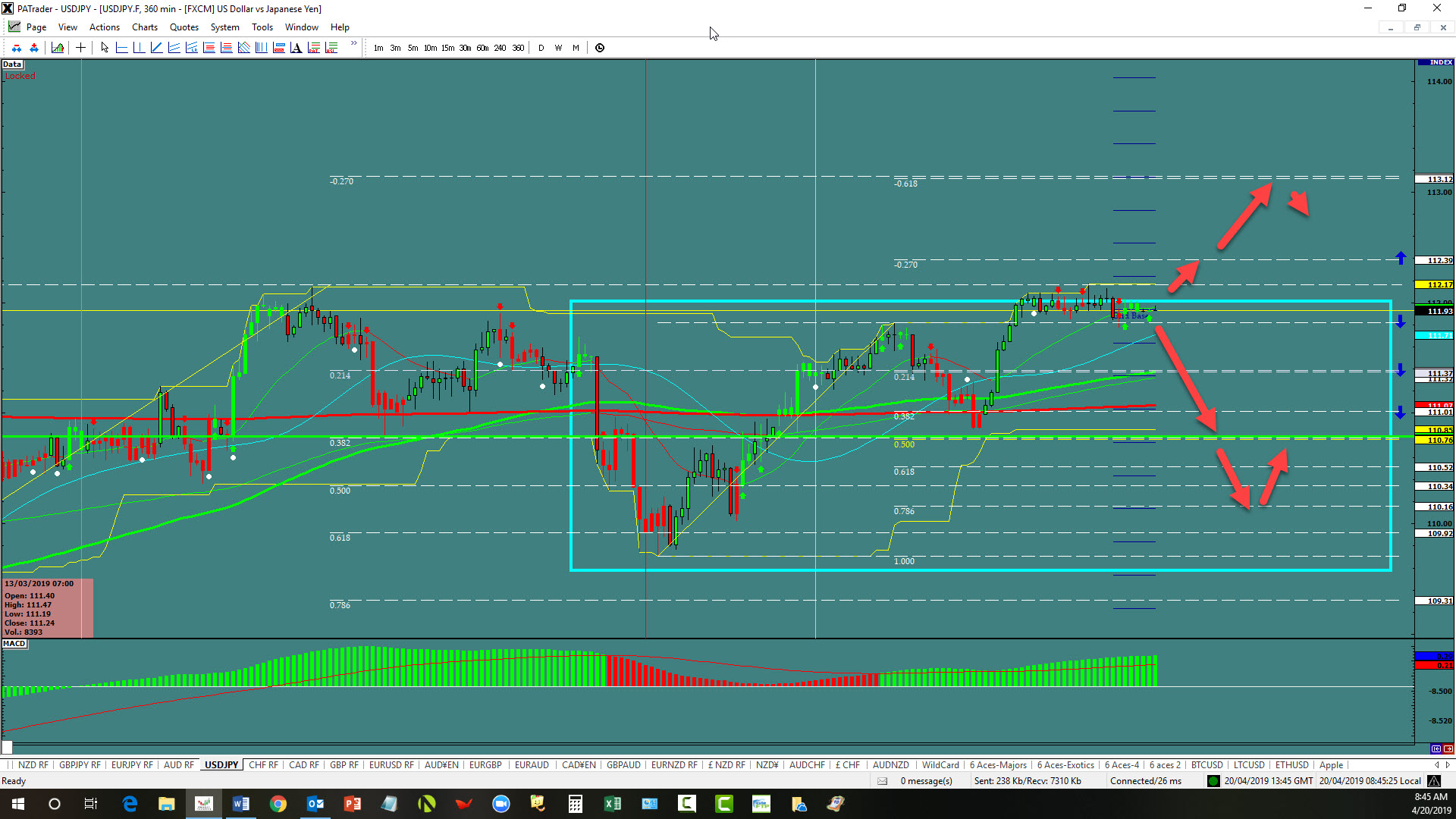Image resolution: width=1456 pixels, height=819 pixels.
Task: Switch chart to 1m timeframe
Action: point(378,48)
